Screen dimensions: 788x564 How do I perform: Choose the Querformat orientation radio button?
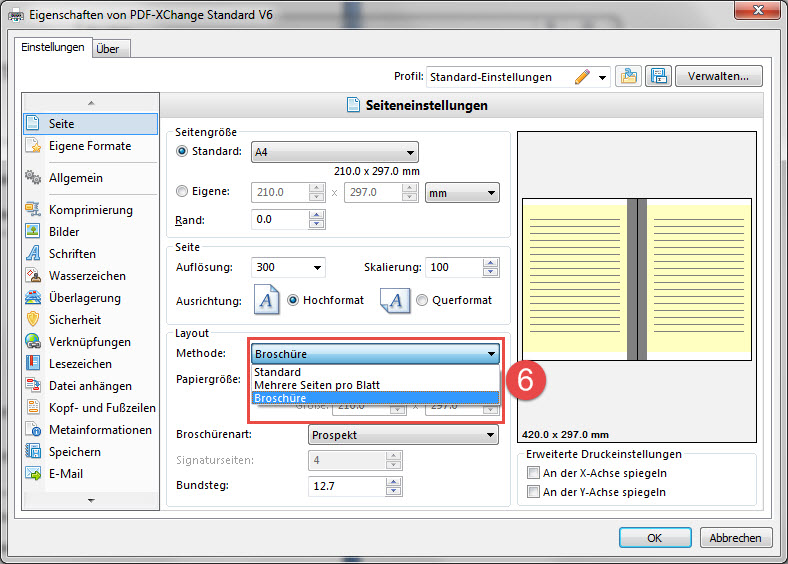tap(422, 300)
